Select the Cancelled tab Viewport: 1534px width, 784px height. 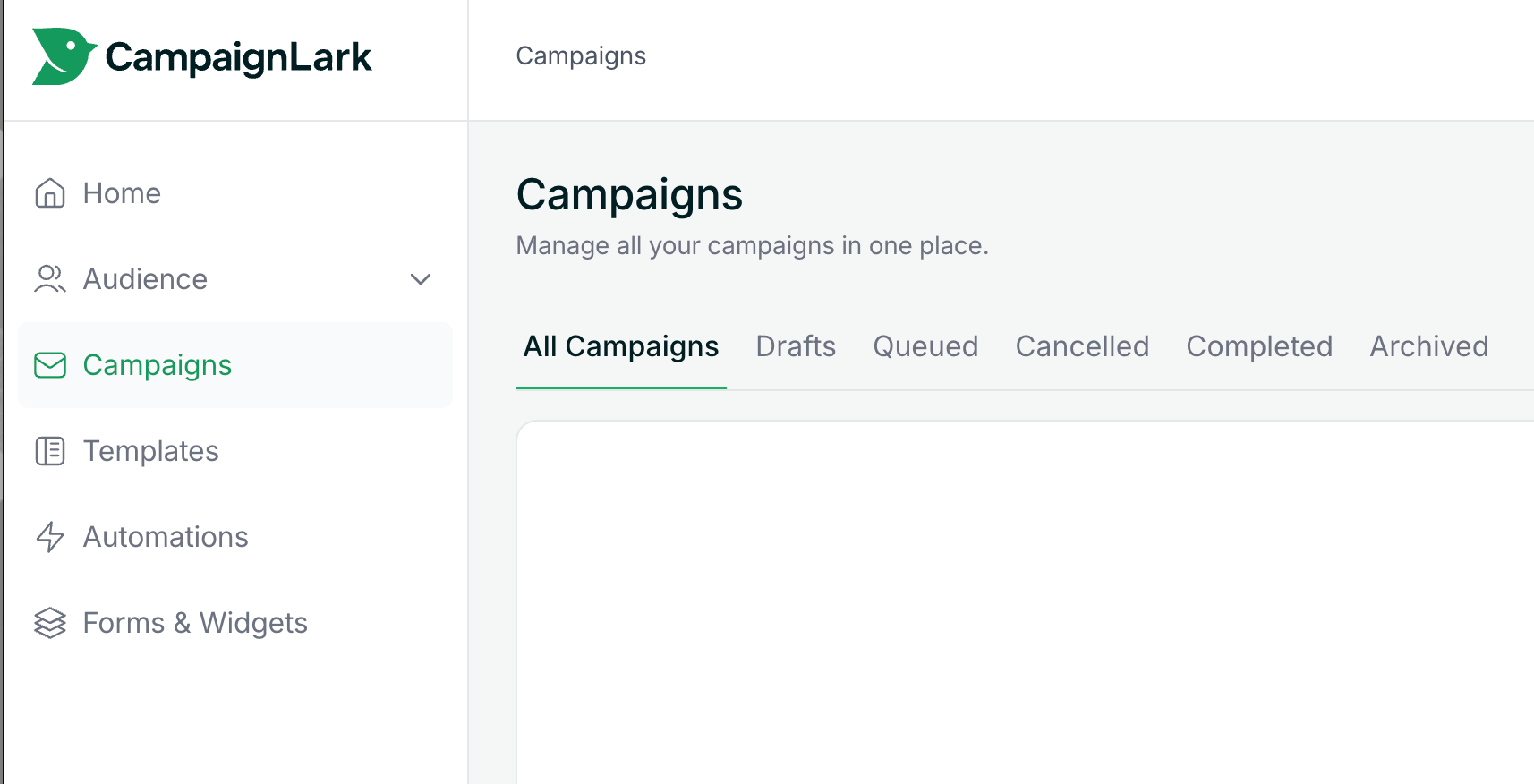pos(1082,347)
